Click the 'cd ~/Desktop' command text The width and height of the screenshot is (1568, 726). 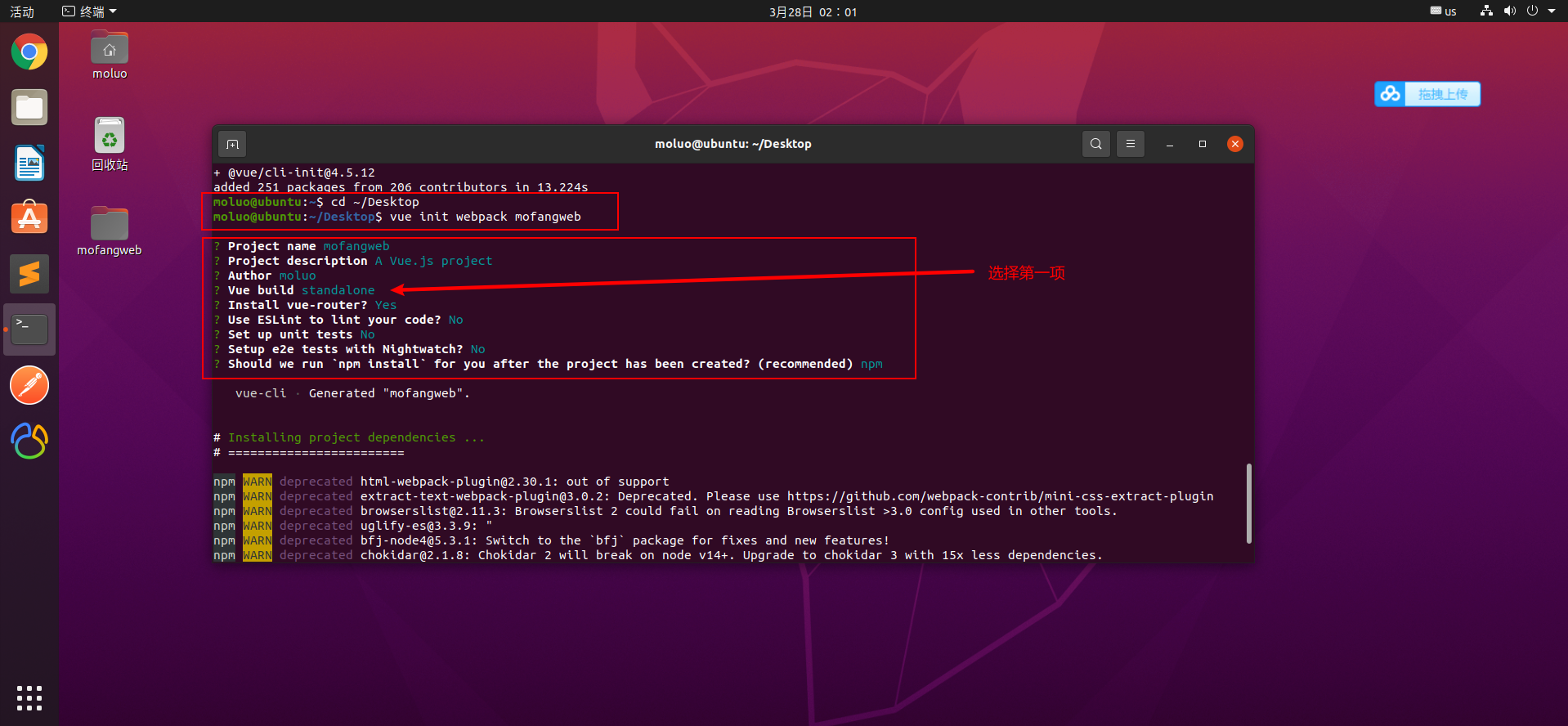click(375, 202)
